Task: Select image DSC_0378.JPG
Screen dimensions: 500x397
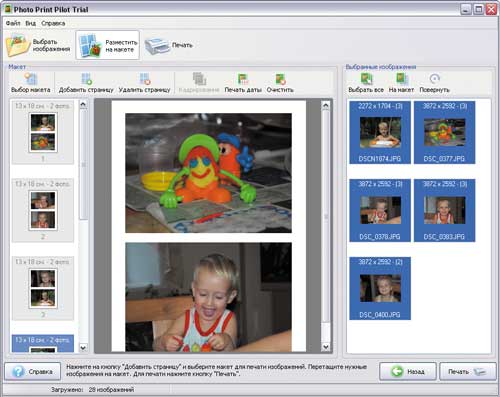Action: click(x=380, y=210)
